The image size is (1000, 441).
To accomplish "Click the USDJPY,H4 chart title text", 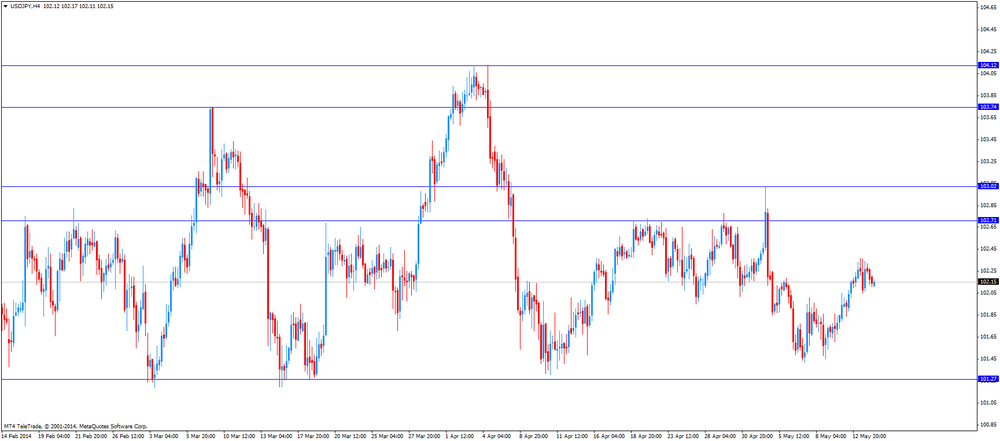I will pos(25,5).
